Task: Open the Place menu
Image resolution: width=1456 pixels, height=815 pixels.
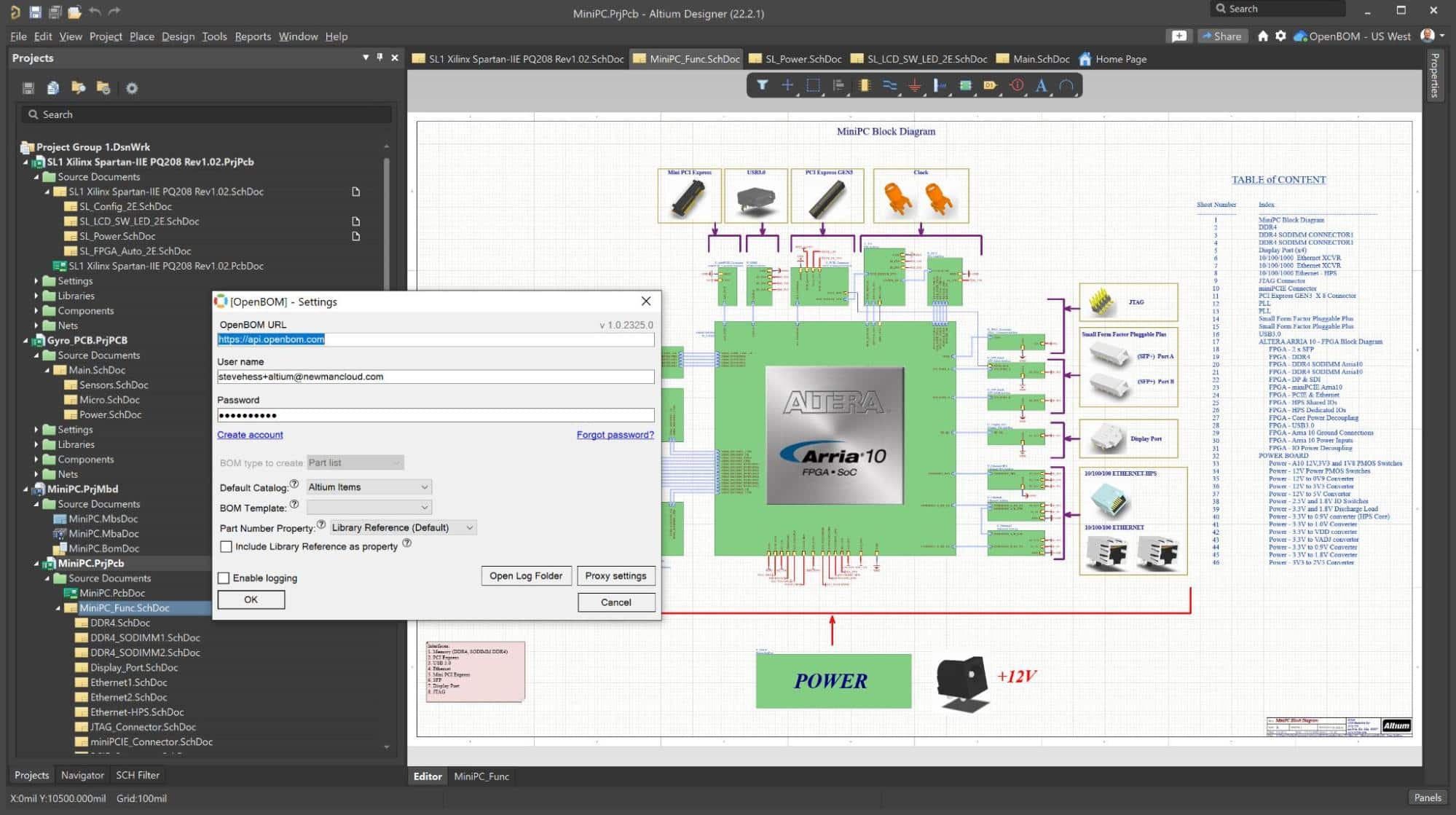Action: pos(141,36)
